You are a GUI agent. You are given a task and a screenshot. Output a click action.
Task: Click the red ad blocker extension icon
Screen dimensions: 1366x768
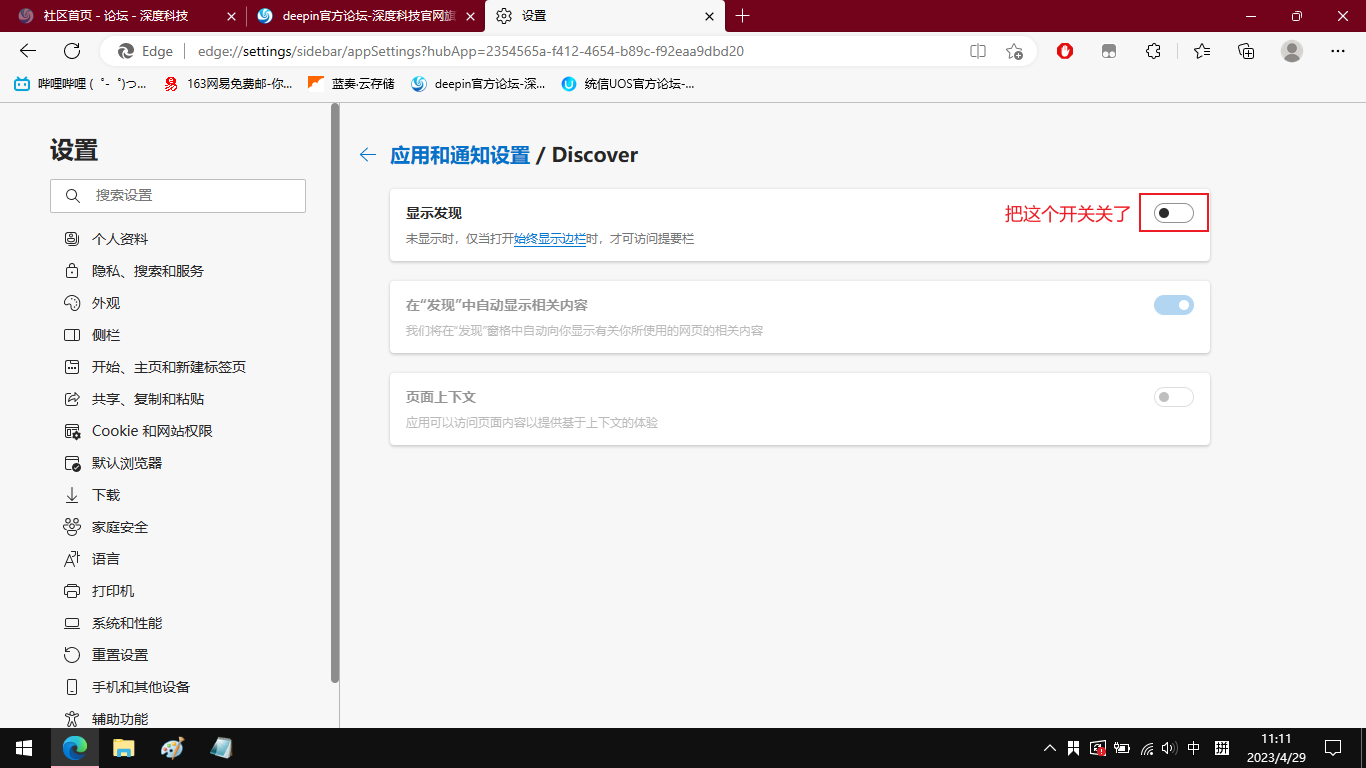click(1064, 51)
